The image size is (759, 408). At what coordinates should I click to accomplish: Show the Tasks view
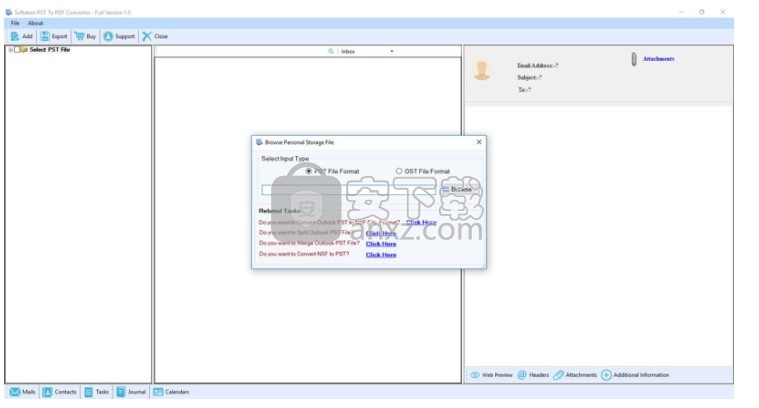coord(96,392)
